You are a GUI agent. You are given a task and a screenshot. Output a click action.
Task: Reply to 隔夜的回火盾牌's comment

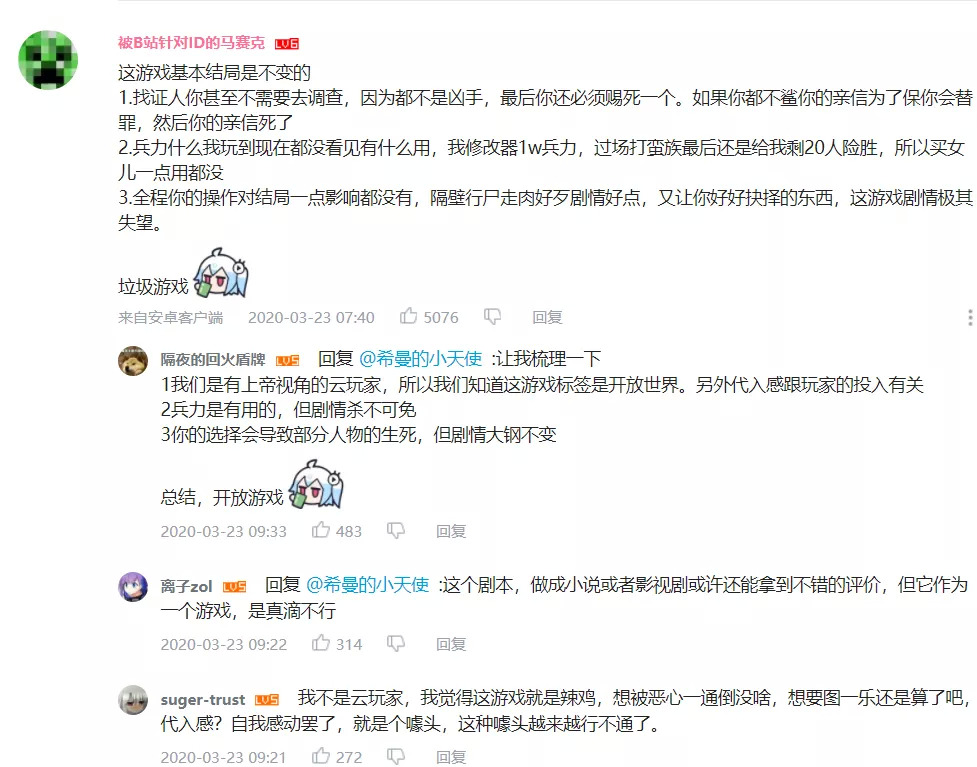450,531
